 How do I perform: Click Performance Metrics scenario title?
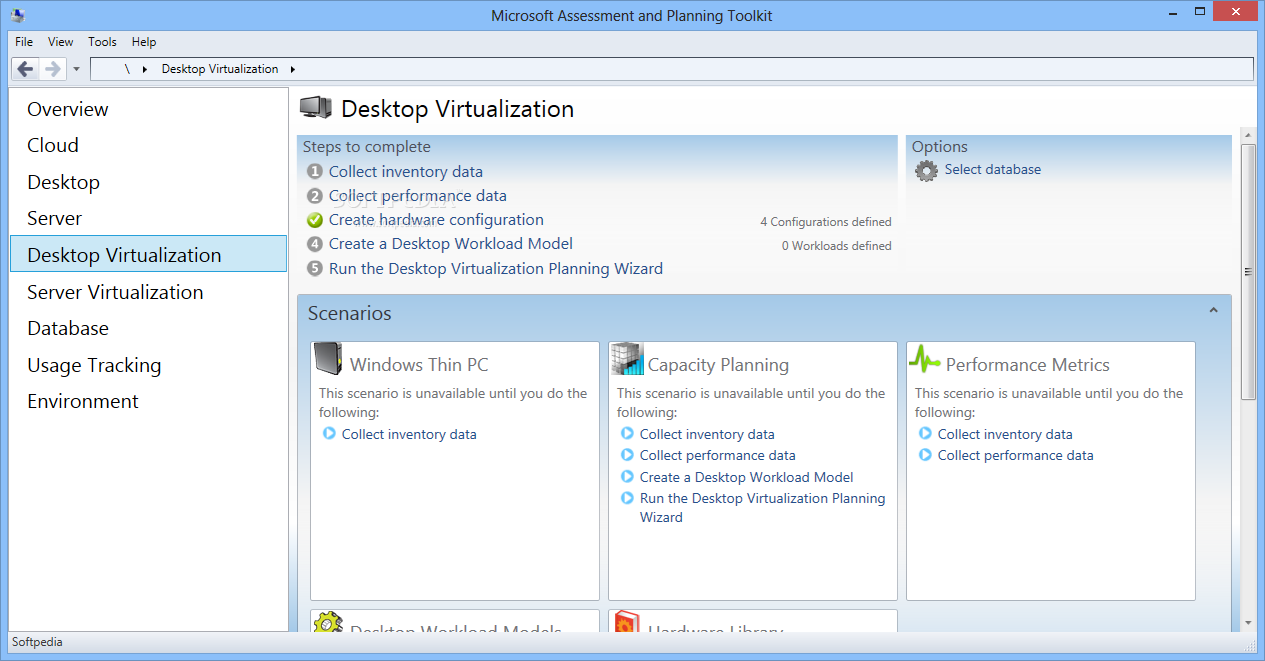pos(1028,365)
